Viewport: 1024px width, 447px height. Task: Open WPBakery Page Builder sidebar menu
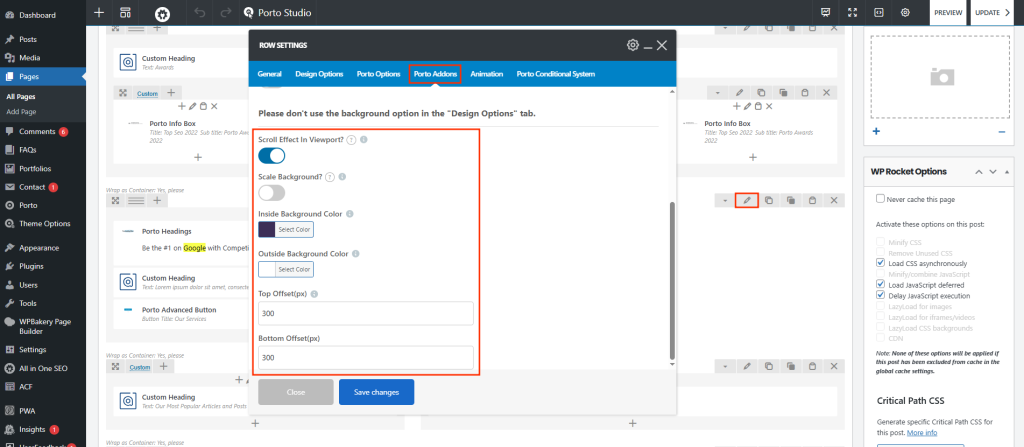pyautogui.click(x=42, y=326)
